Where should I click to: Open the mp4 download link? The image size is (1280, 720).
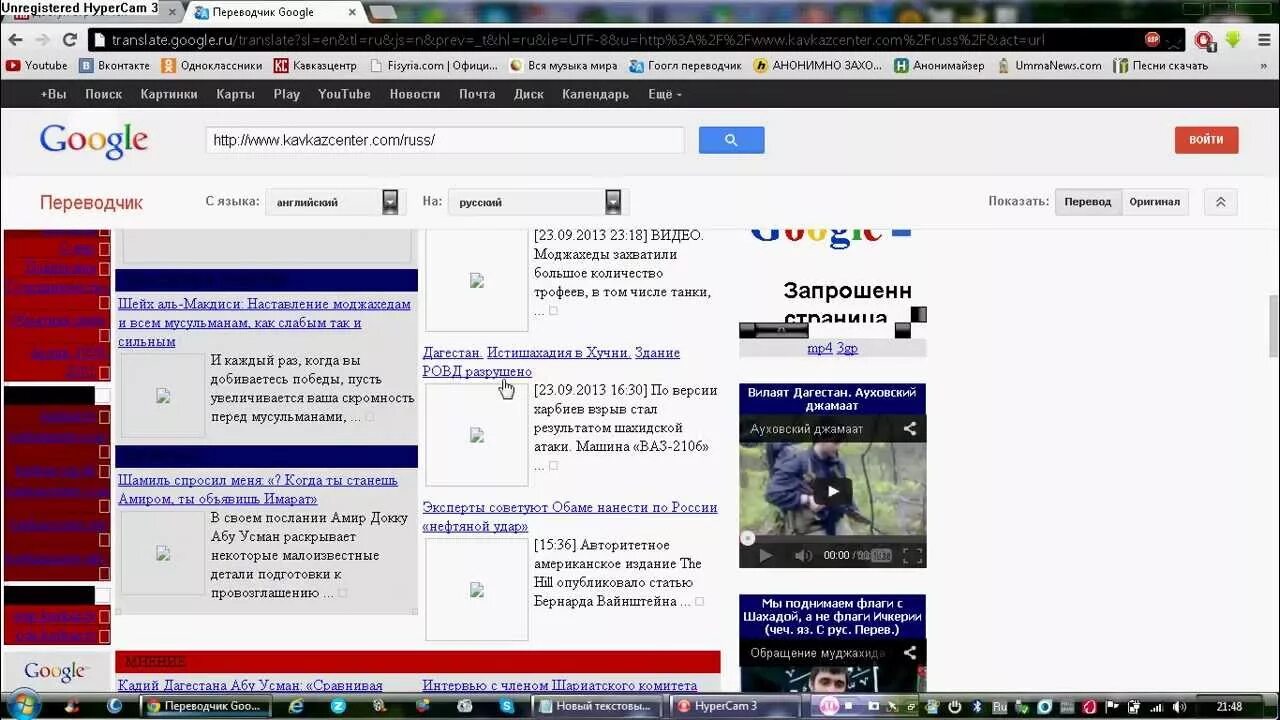[820, 348]
